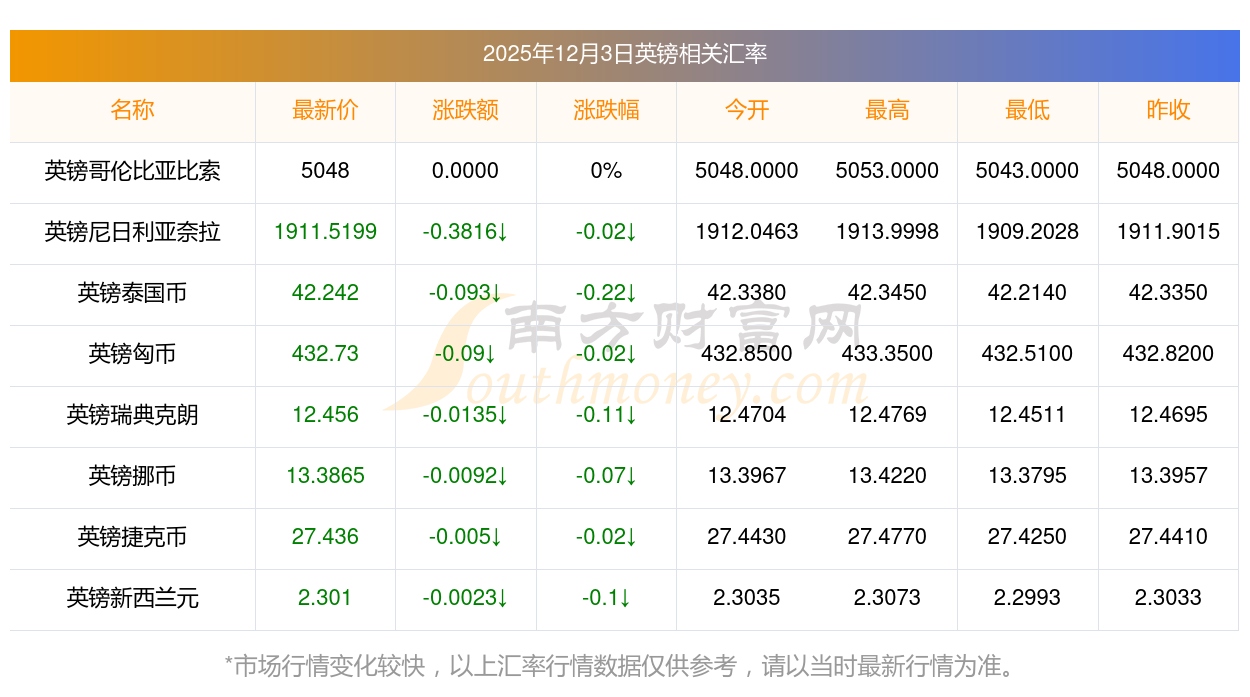Screen dimensions: 1250x697
Task: Click change amount -0.005↓
Action: point(466,537)
